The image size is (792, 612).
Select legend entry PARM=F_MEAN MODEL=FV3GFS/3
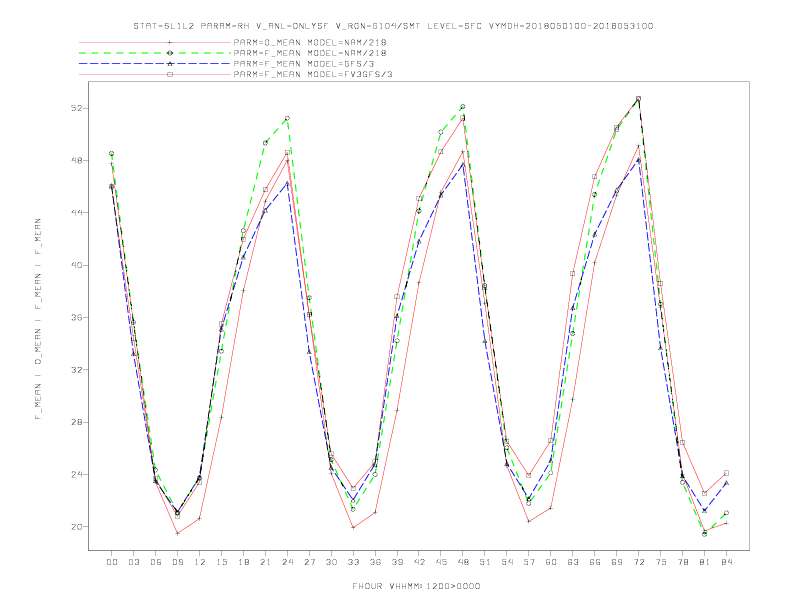(313, 74)
